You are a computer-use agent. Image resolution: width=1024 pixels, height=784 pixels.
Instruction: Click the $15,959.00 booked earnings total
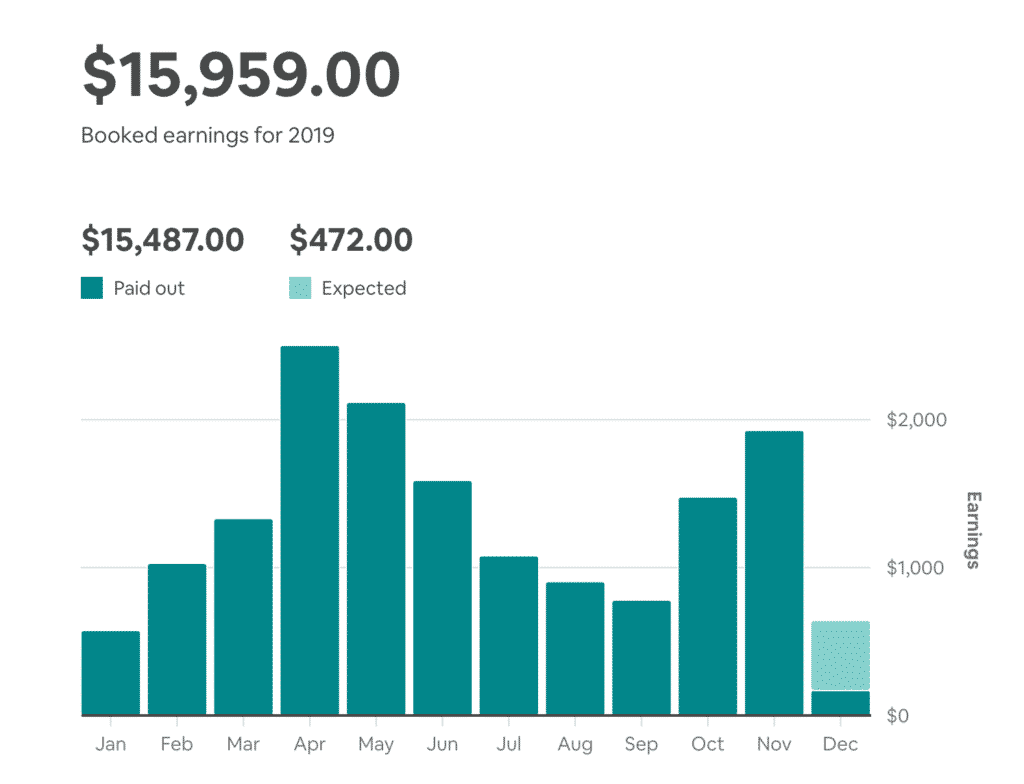(241, 75)
